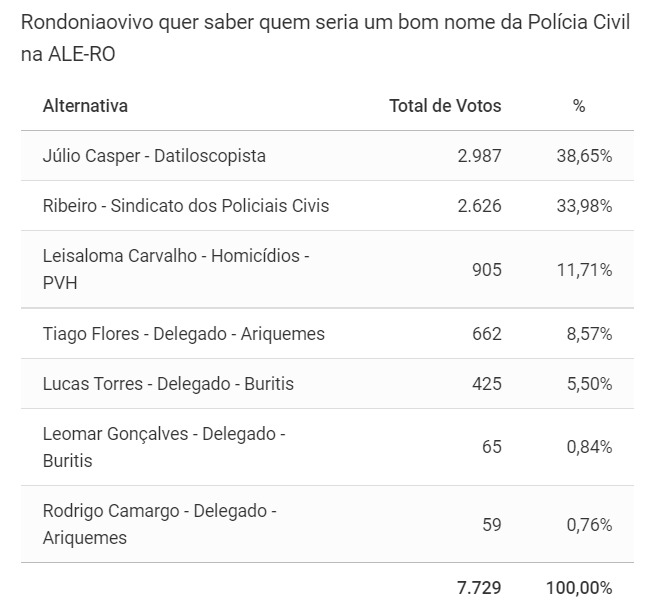Screen dimensions: 653x616
Task: Click the 662 vote count
Action: [486, 334]
